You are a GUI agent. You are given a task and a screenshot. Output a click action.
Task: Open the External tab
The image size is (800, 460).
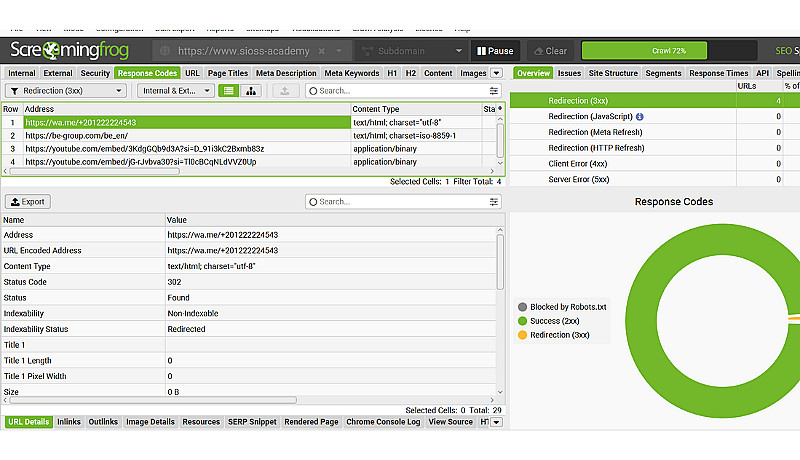58,73
